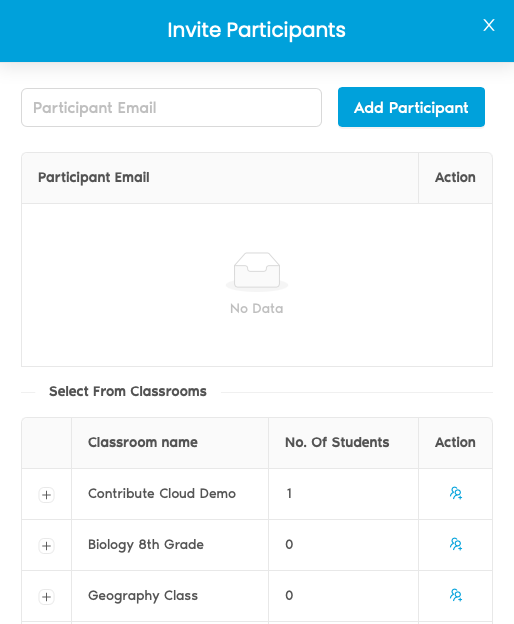This screenshot has height=624, width=514.
Task: Focus the Participant Email input field
Action: (x=171, y=107)
